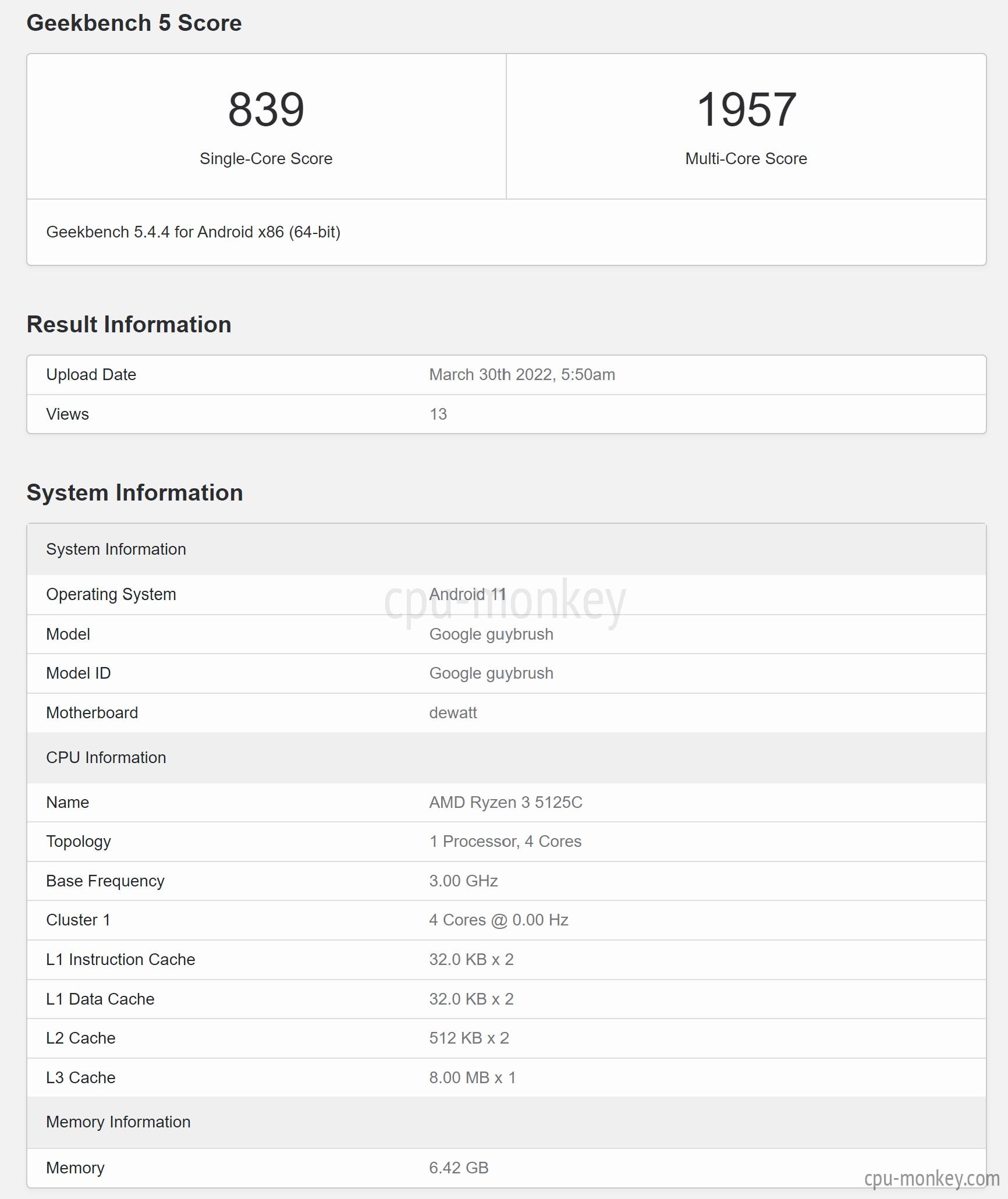The image size is (1008, 1199).
Task: Click the multi-core score 1957
Action: (746, 109)
